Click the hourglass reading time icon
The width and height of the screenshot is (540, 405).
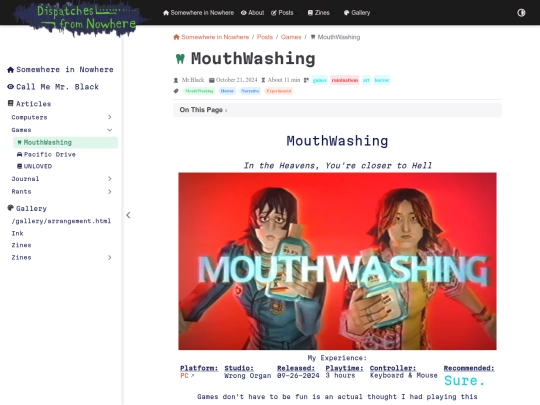point(263,80)
